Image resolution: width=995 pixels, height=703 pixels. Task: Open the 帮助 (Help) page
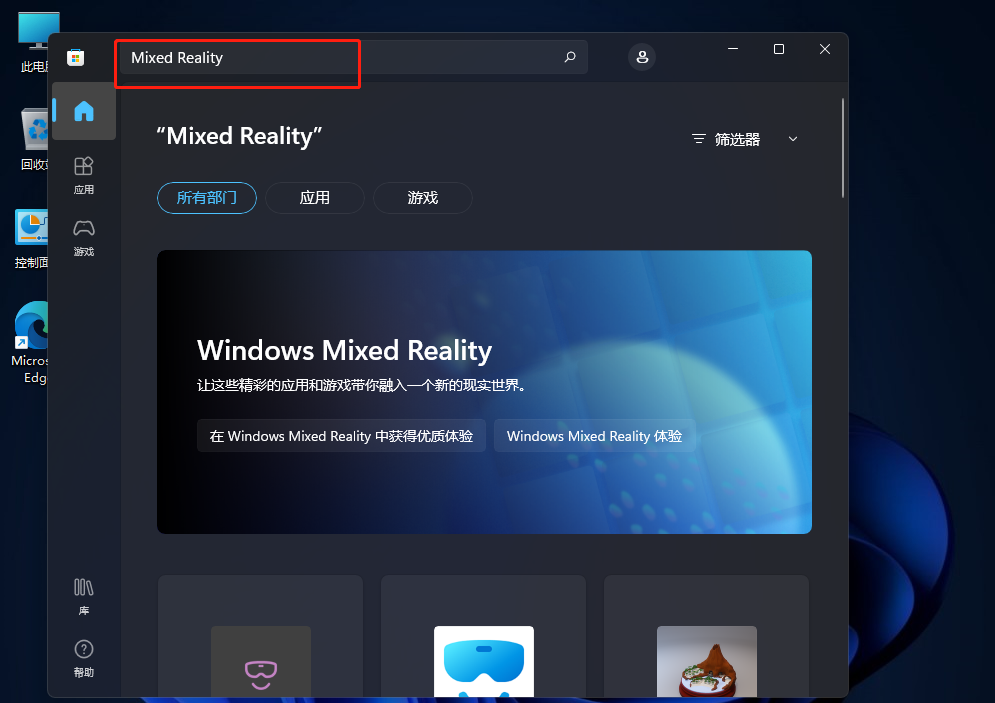tap(84, 658)
